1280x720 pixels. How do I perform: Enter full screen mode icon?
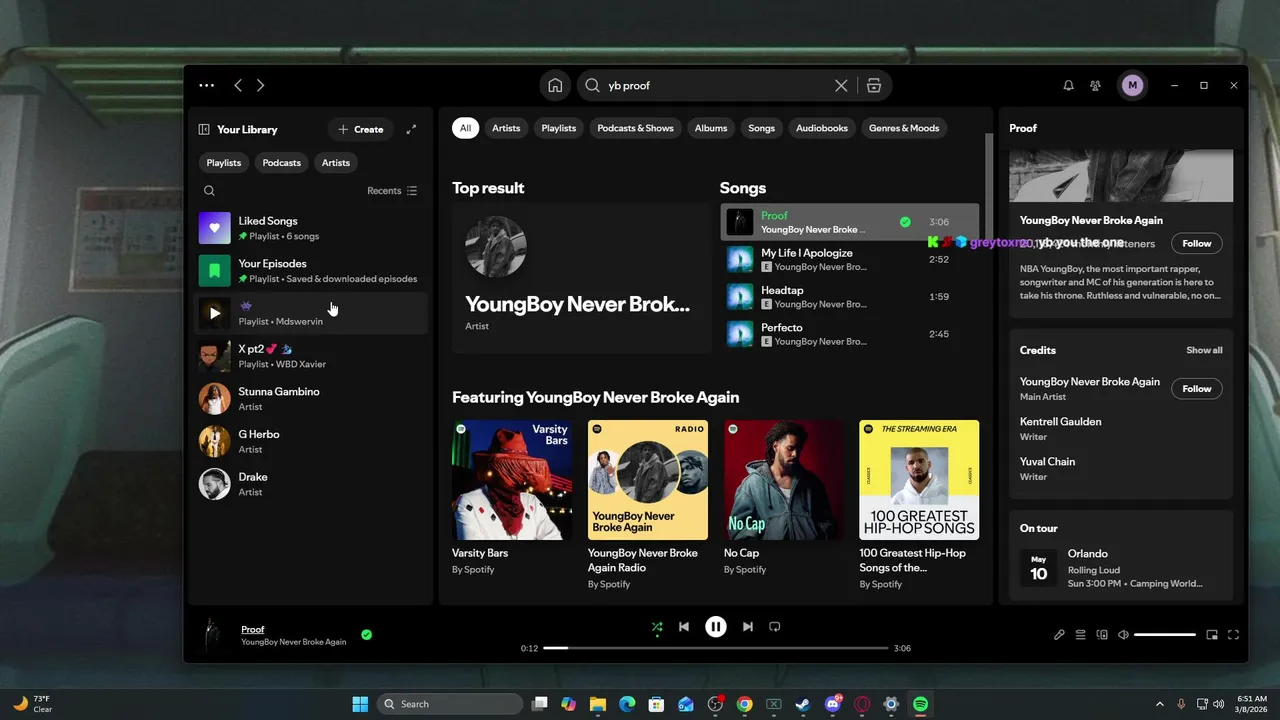(1233, 635)
